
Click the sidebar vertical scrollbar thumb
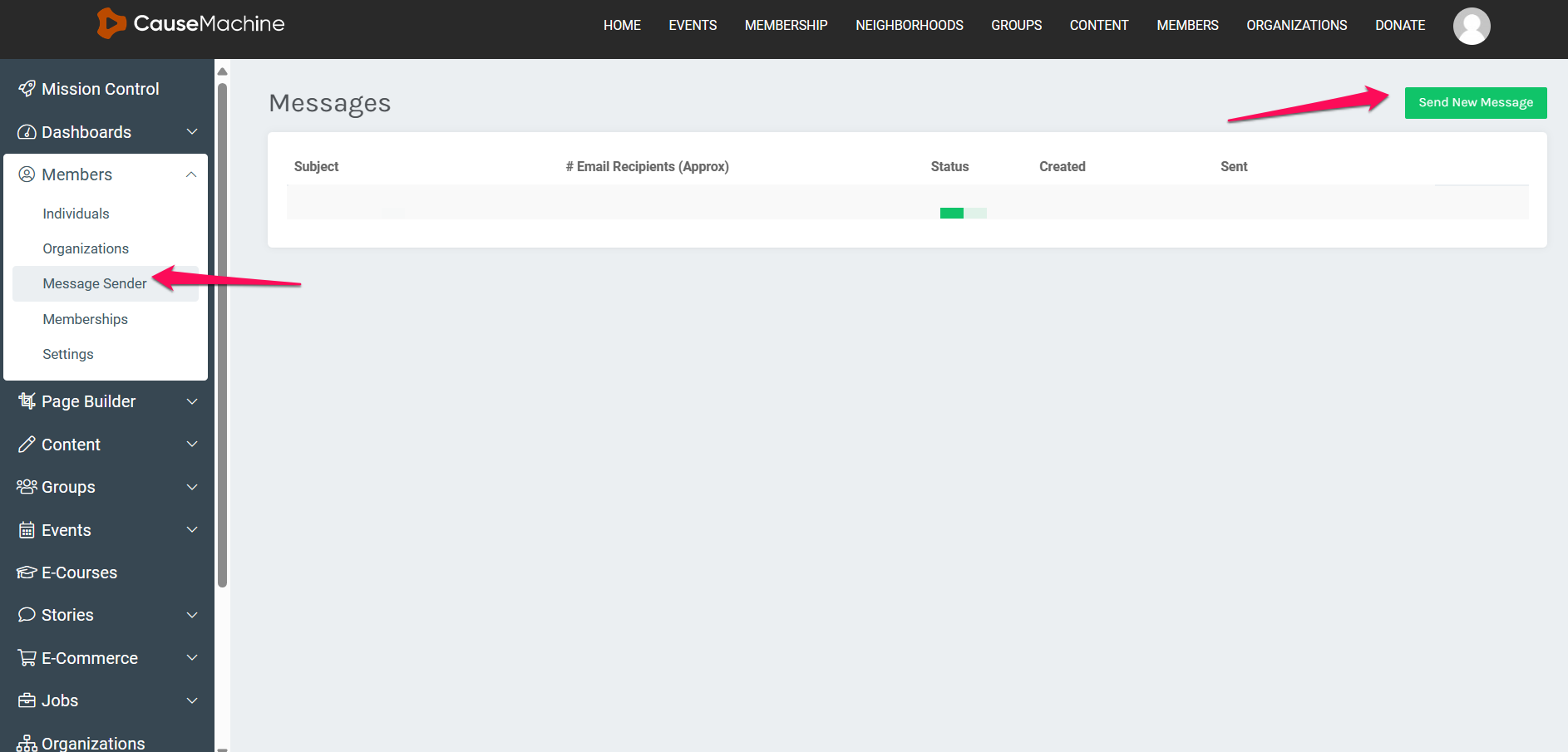click(222, 334)
